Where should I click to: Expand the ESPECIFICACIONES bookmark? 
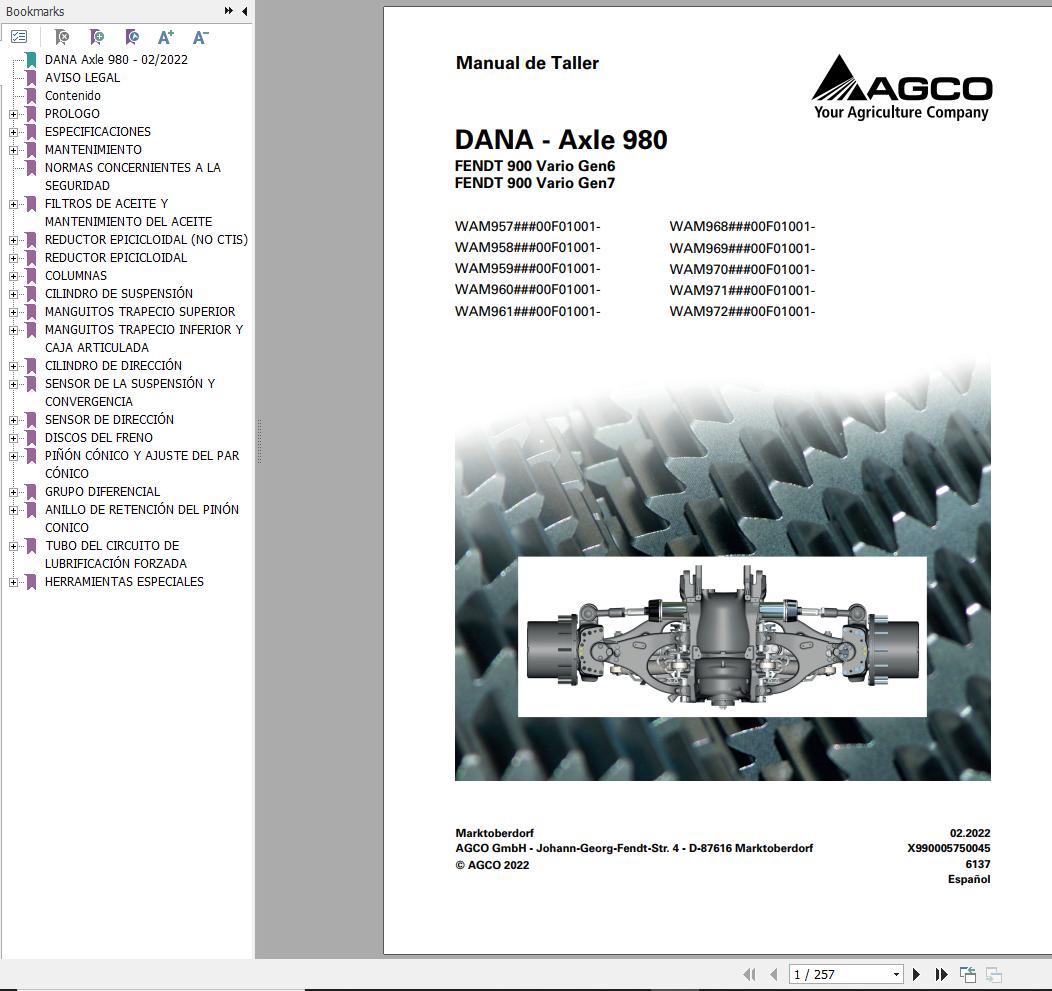point(13,132)
